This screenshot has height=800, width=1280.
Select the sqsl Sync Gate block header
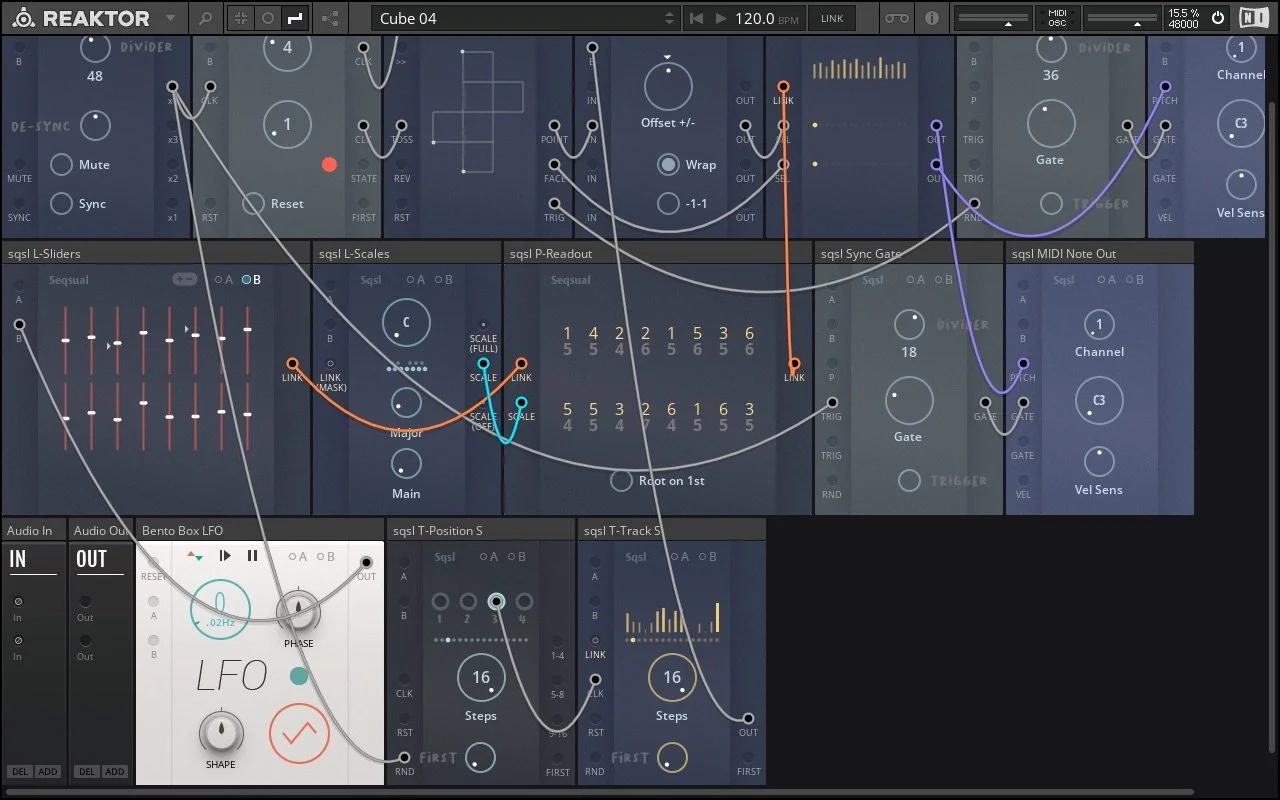(x=909, y=253)
